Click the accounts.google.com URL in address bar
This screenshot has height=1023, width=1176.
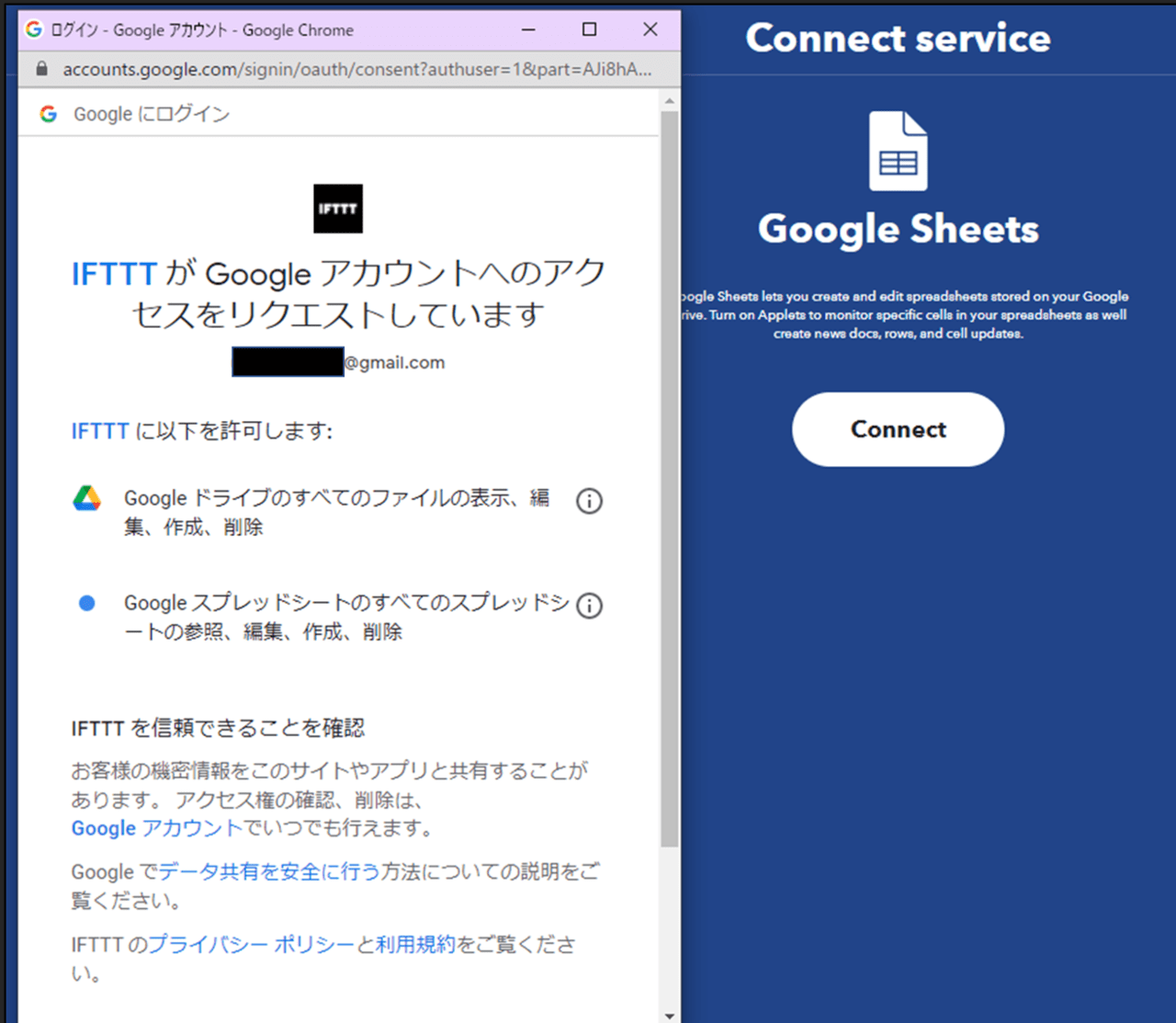point(357,69)
